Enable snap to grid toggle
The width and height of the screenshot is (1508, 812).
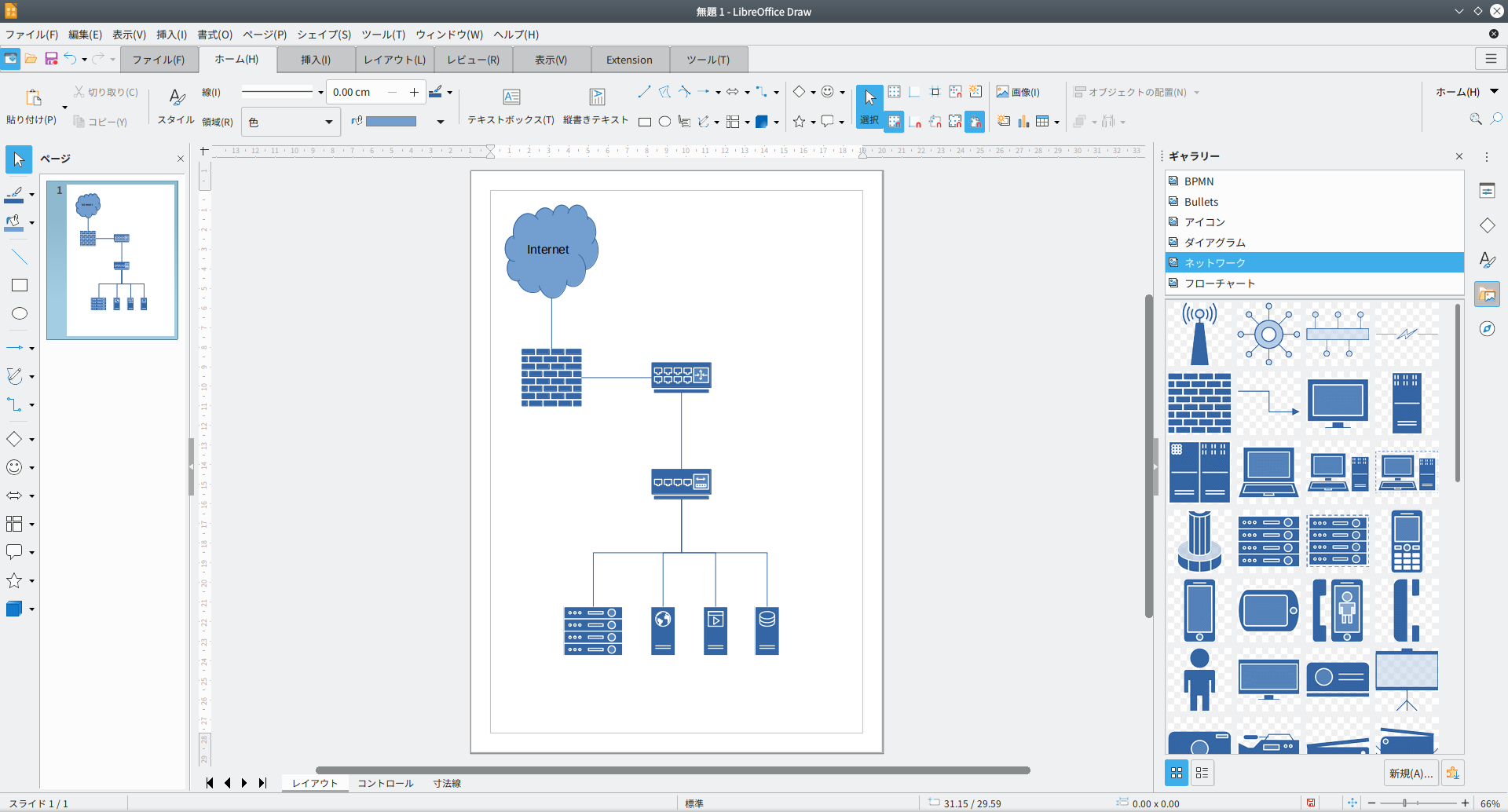895,122
